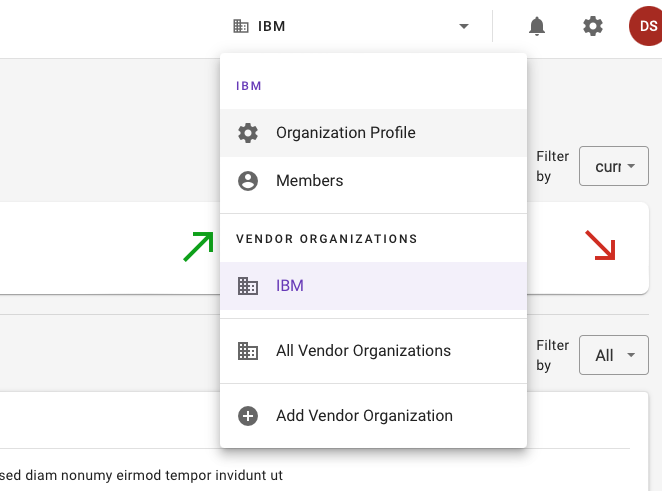Click the Organization Profile gear icon
This screenshot has width=662, height=491.
coord(248,133)
